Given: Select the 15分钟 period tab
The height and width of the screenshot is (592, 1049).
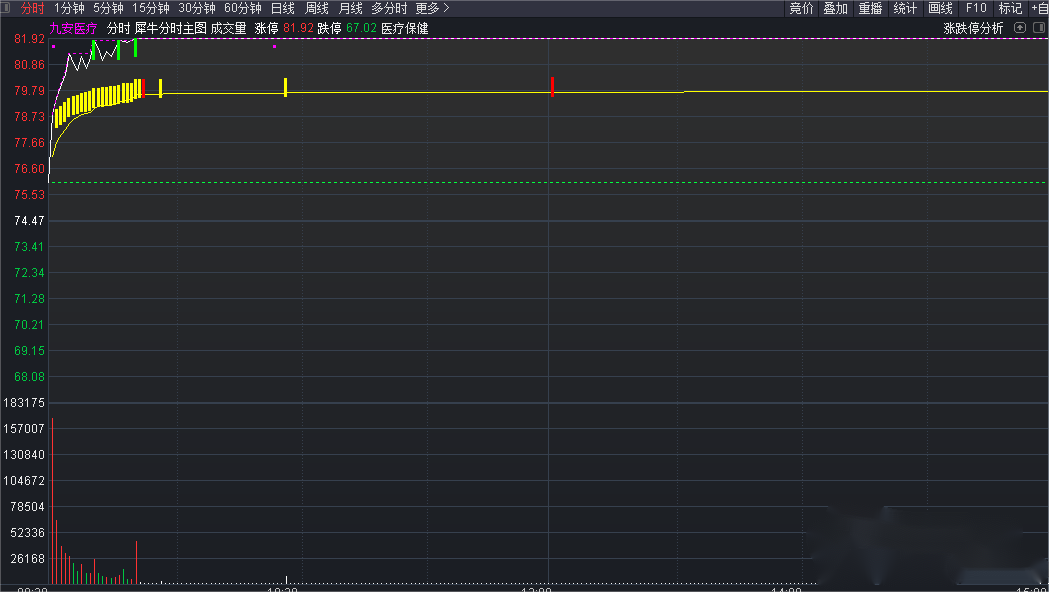Looking at the screenshot, I should click(151, 8).
